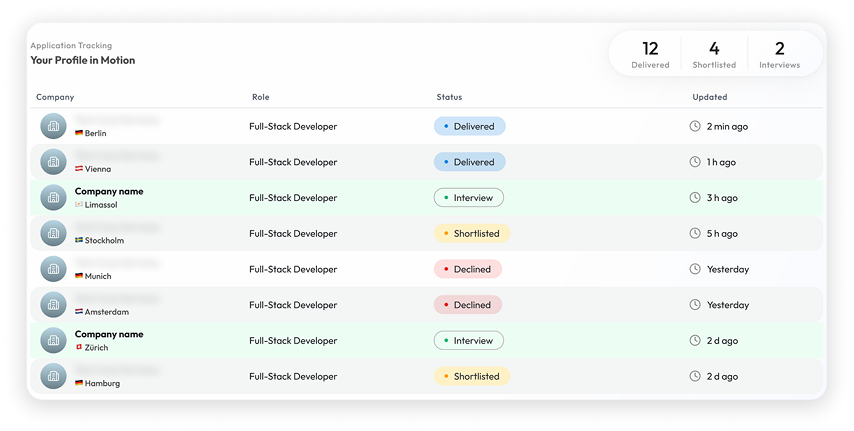Click the company avatar icon in Limassol row
Image resolution: width=854 pixels, height=431 pixels.
(x=53, y=197)
